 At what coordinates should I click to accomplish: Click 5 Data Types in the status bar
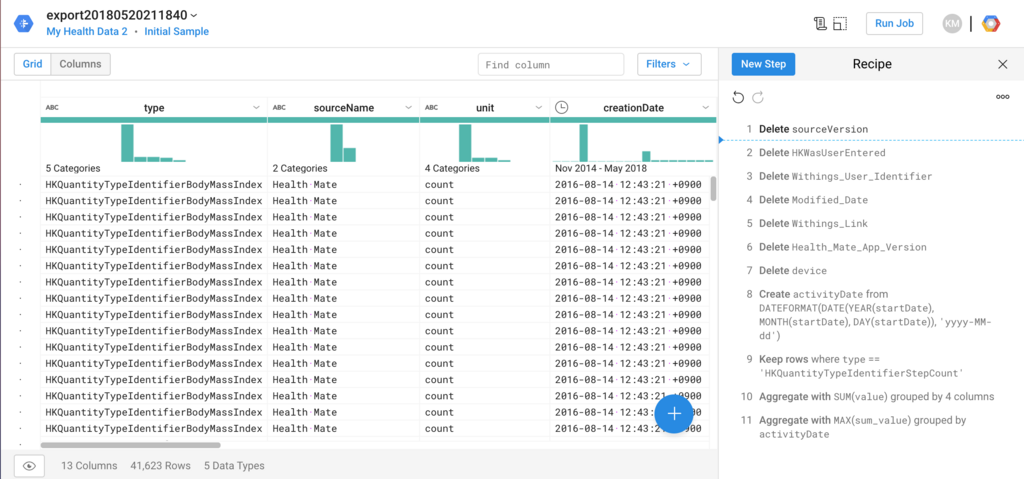(234, 466)
